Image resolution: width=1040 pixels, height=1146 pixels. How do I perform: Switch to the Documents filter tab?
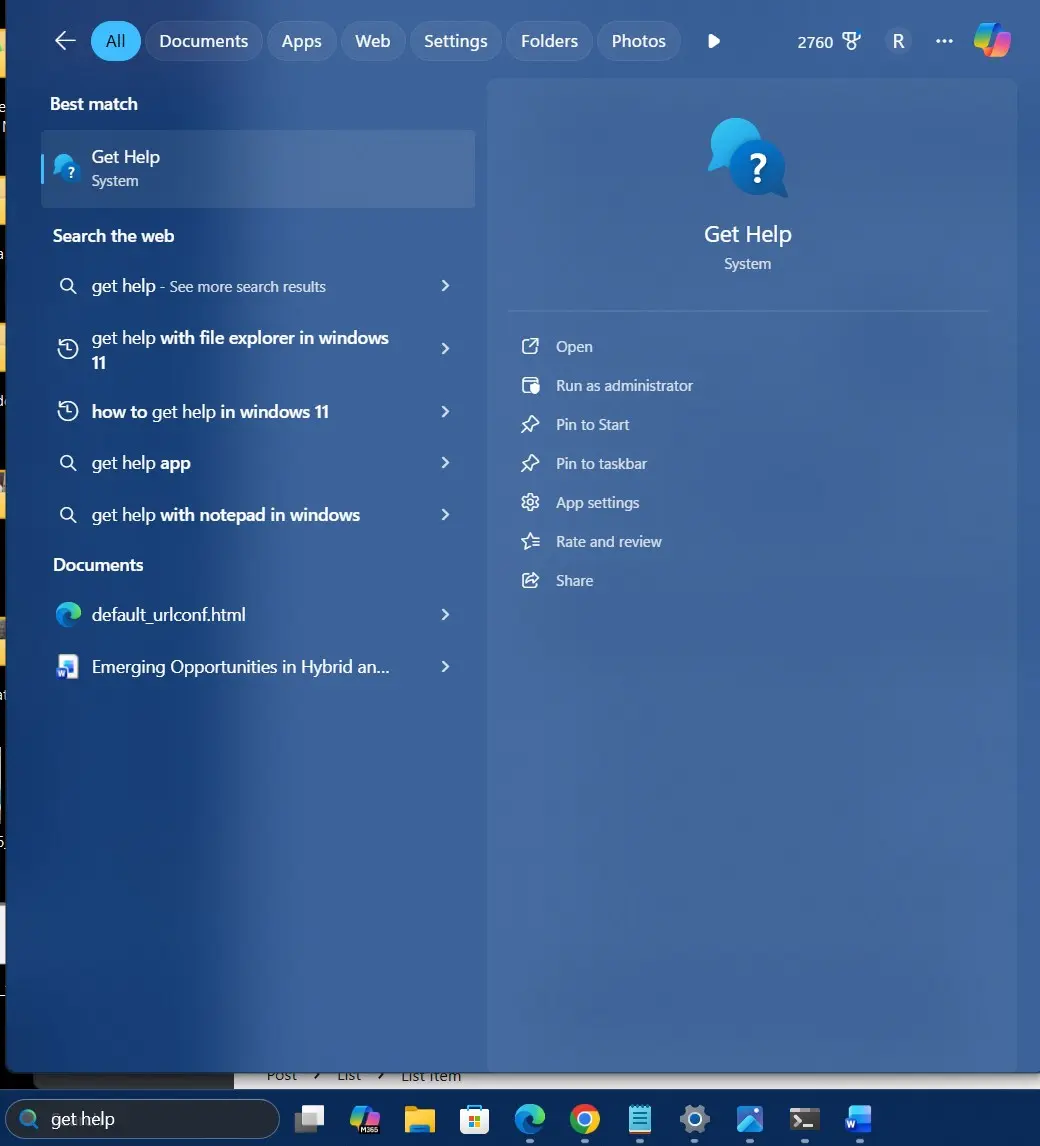click(x=204, y=41)
